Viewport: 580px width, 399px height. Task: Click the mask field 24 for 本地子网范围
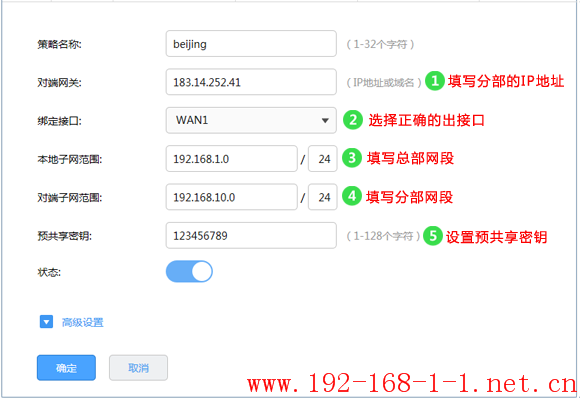pos(323,159)
